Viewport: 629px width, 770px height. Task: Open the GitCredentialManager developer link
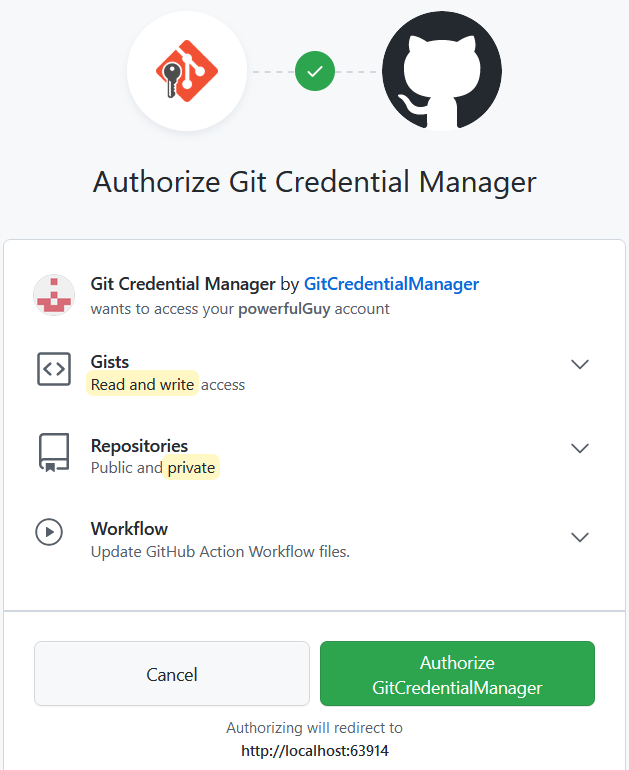coord(391,284)
